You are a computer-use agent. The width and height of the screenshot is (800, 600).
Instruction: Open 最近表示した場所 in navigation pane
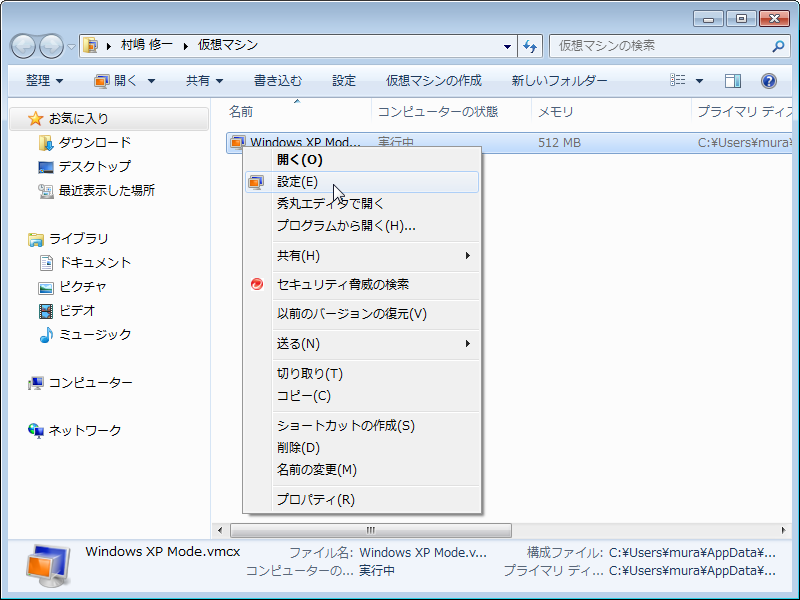[x=107, y=191]
